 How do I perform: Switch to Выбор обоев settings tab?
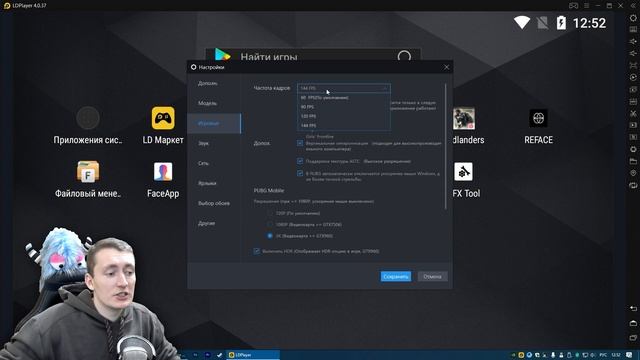[x=214, y=203]
